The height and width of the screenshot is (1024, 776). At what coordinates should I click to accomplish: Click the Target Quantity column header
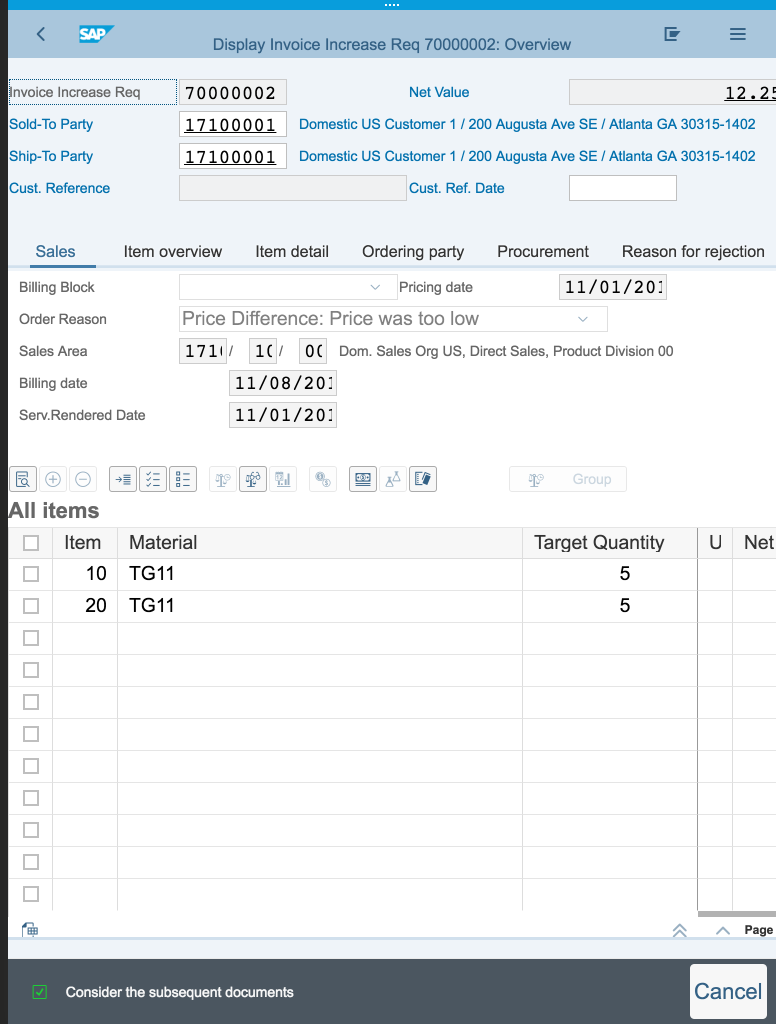(x=610, y=543)
